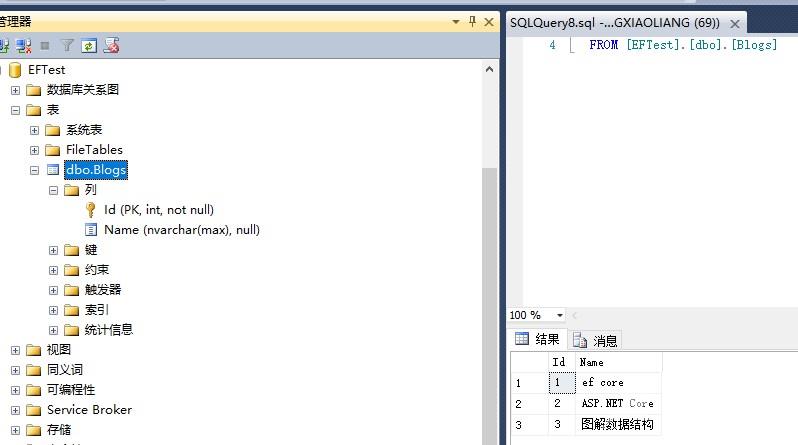798x445 pixels.
Task: Select the 视图 tree item label
Action: tap(59, 350)
